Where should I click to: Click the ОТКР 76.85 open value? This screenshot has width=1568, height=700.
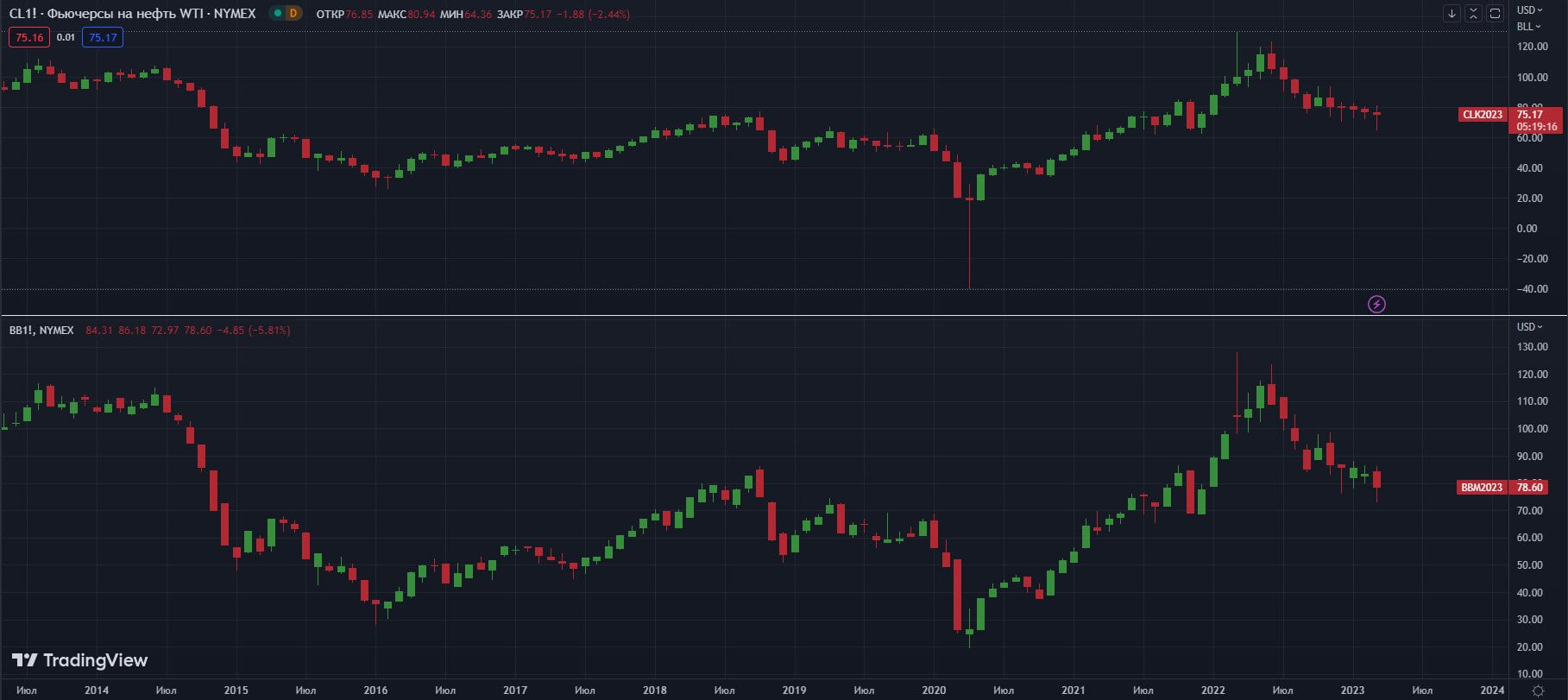344,15
